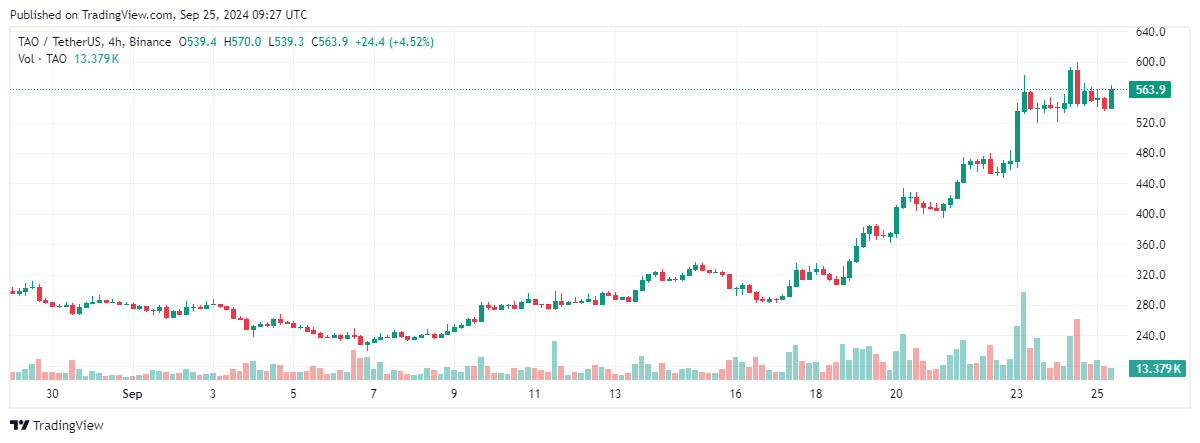Click the 480.0 price axis label
The width and height of the screenshot is (1200, 443).
tap(1151, 153)
